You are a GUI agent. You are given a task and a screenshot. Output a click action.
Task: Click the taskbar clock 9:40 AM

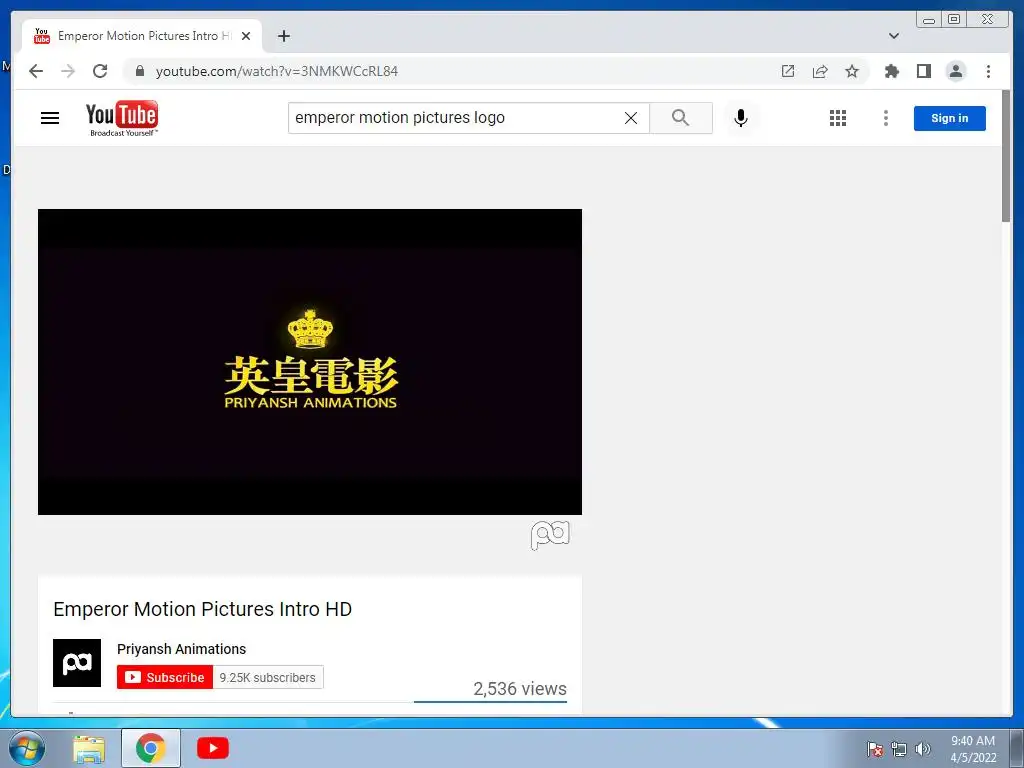[973, 741]
